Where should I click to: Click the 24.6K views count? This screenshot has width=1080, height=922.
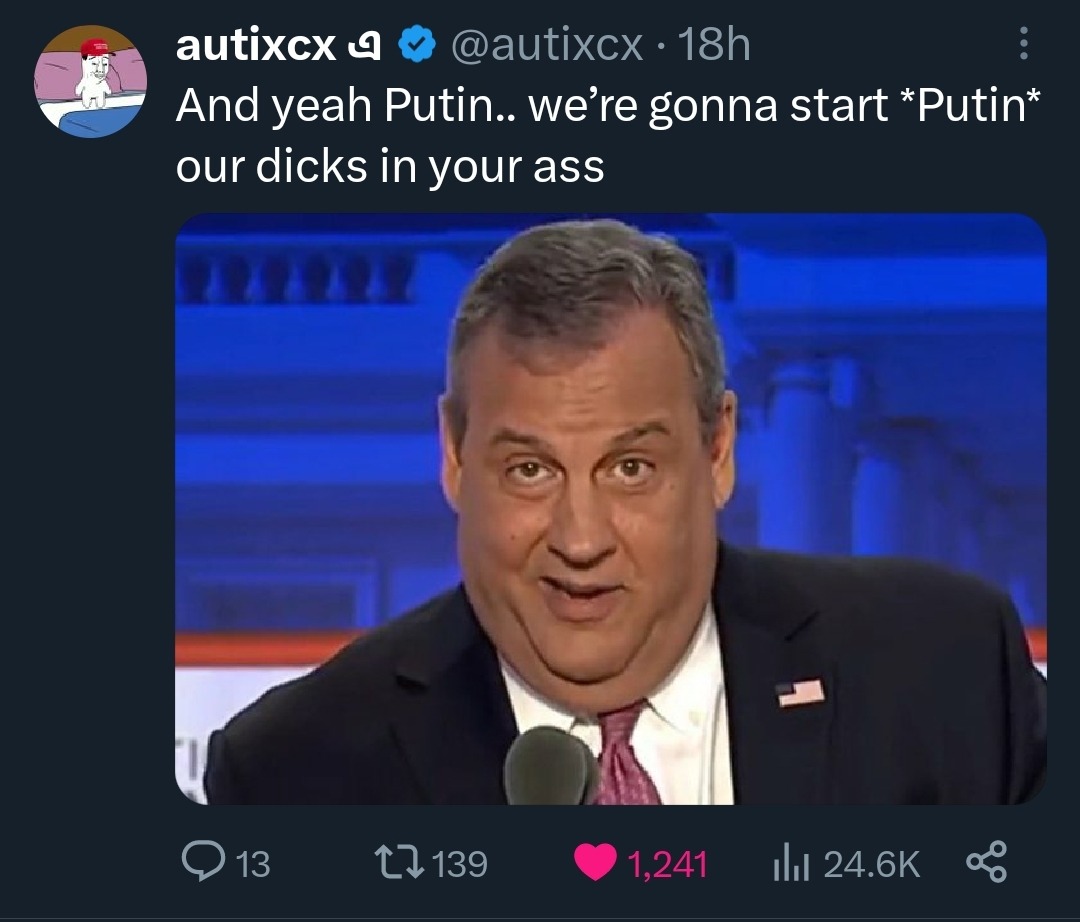point(872,864)
